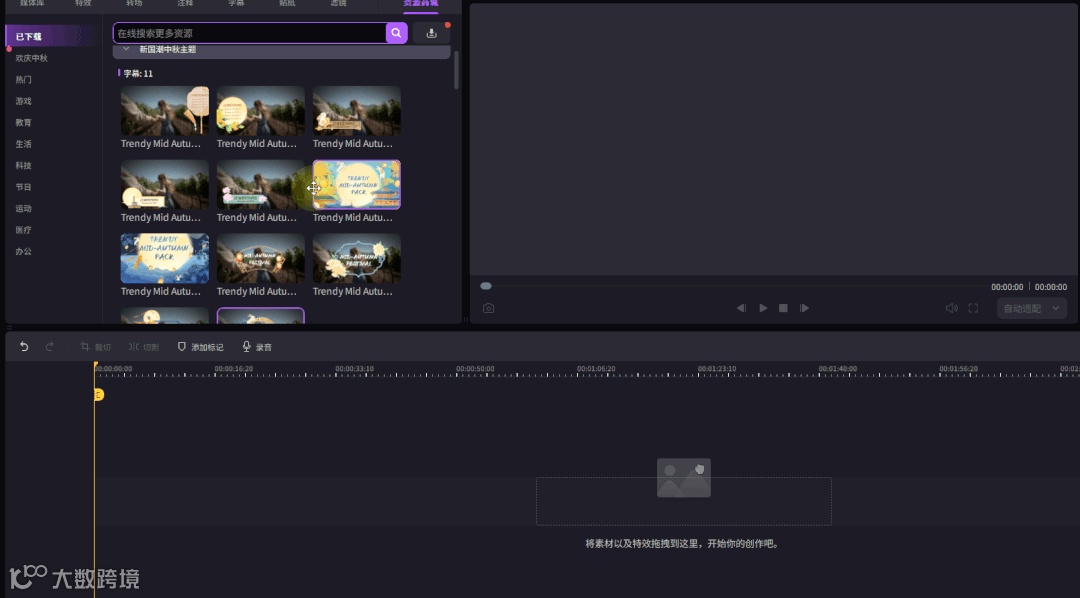The height and width of the screenshot is (598, 1080).
Task: Undo the last timeline action
Action: (24, 347)
